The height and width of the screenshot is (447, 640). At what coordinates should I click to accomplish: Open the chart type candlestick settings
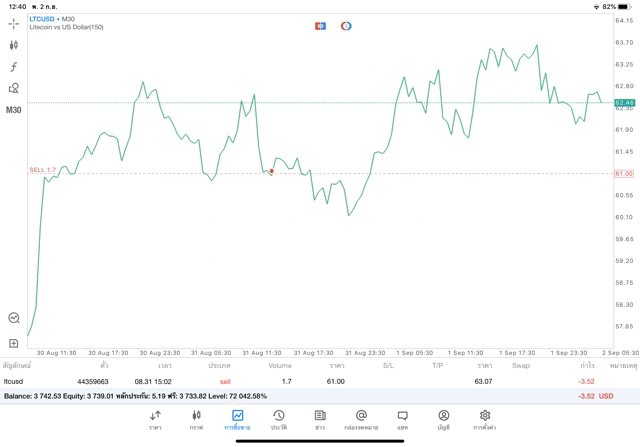point(14,45)
